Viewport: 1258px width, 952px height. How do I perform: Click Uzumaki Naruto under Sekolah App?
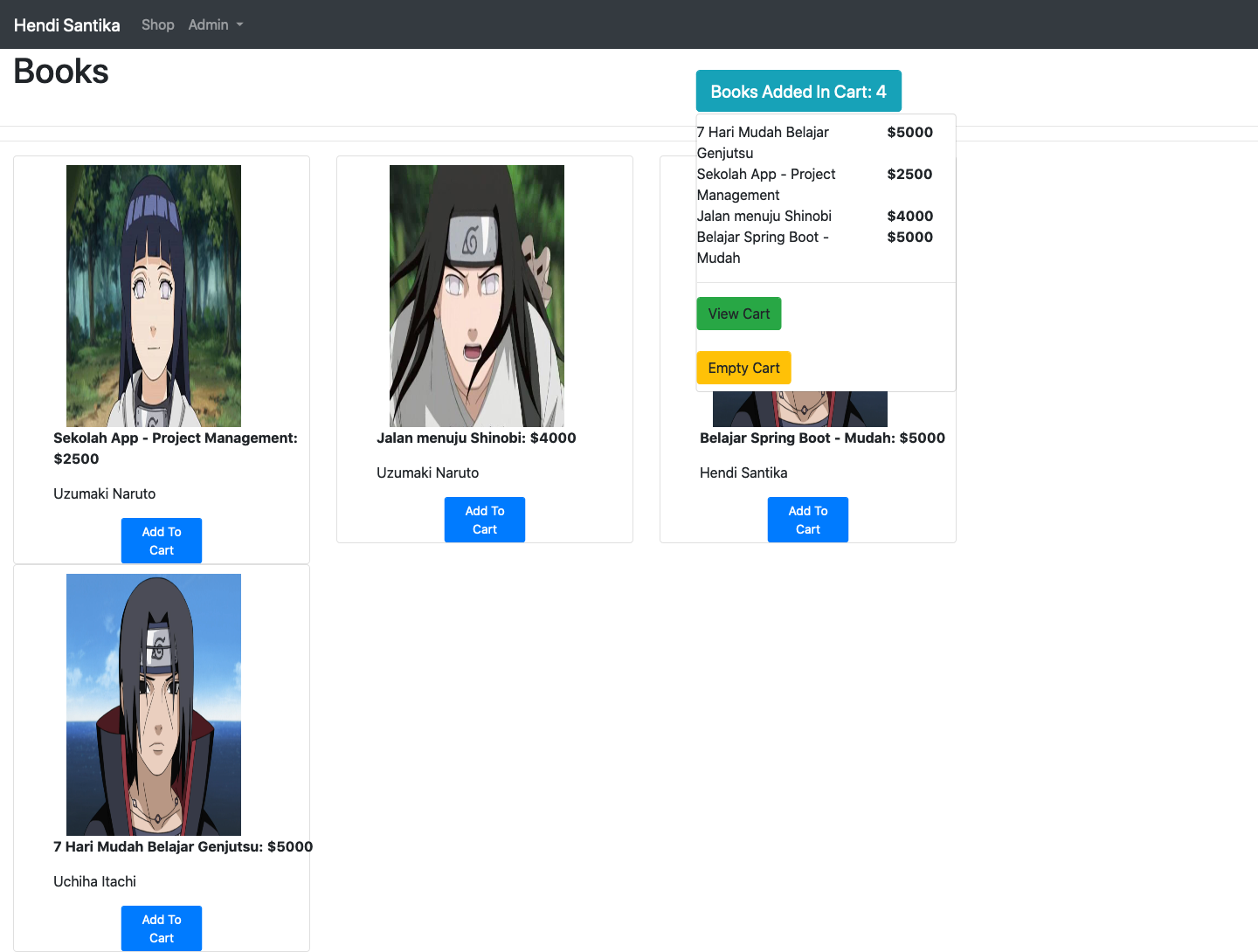pyautogui.click(x=104, y=493)
